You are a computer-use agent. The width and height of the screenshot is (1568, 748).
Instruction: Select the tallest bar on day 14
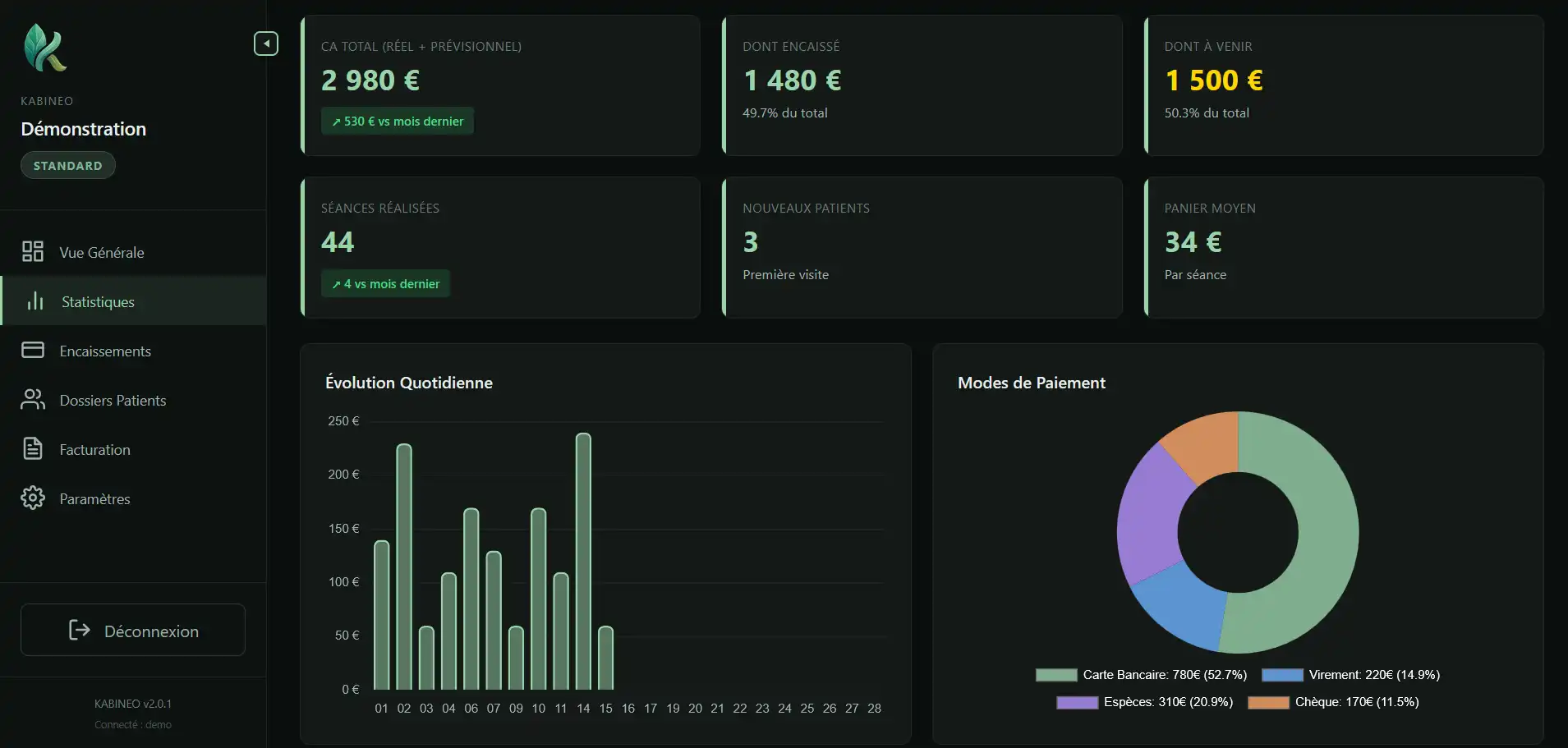click(x=584, y=558)
